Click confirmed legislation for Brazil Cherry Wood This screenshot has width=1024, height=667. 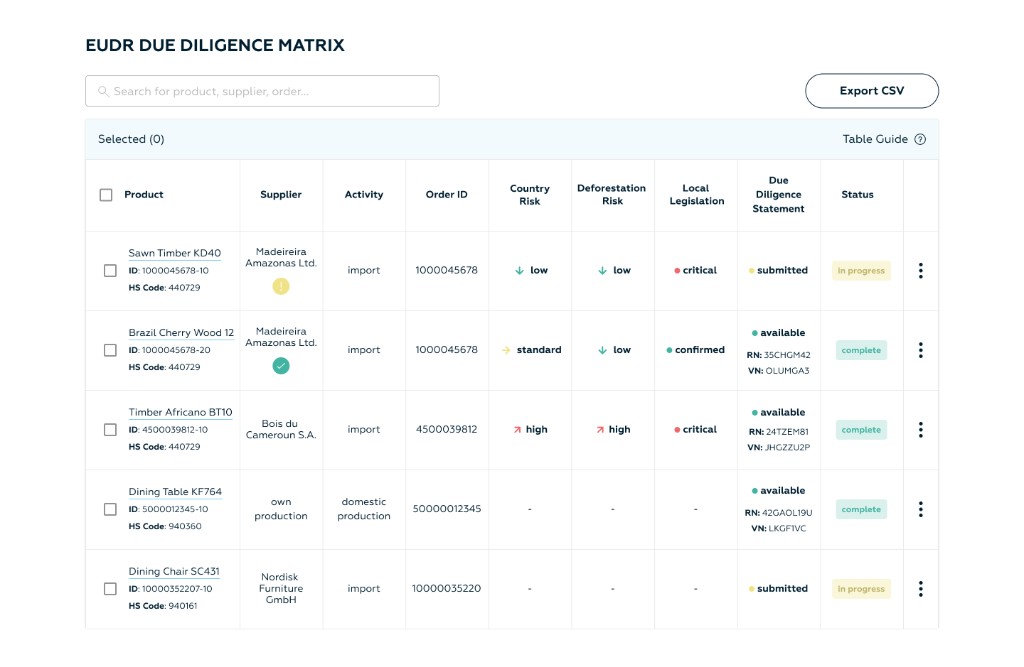[x=696, y=350]
